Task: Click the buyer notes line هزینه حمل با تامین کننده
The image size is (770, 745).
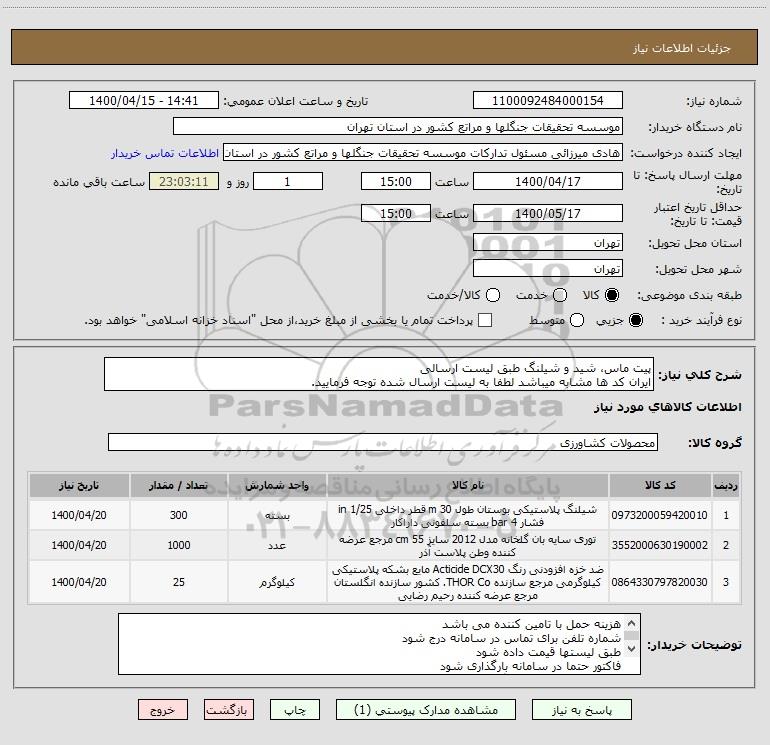Action: click(531, 624)
